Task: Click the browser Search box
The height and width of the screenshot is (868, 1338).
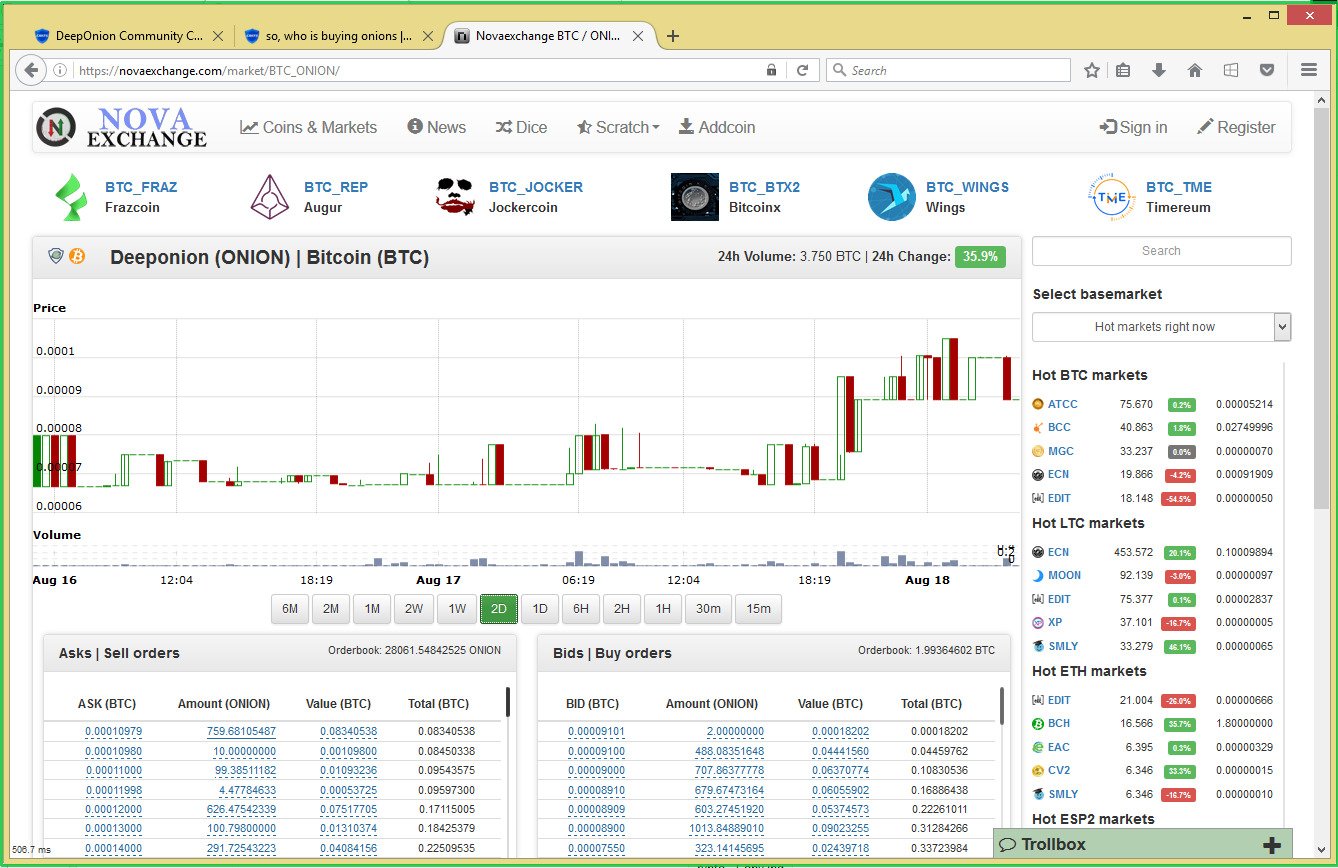Action: [948, 70]
